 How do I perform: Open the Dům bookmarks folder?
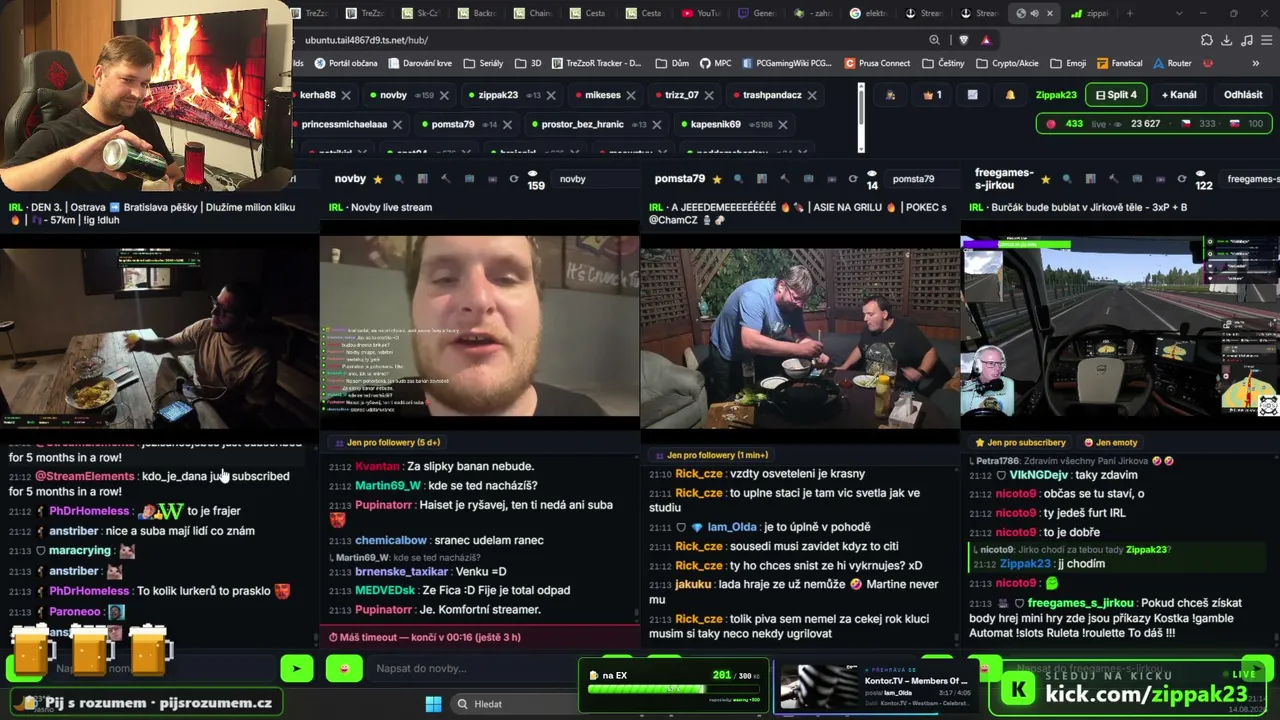tap(673, 63)
